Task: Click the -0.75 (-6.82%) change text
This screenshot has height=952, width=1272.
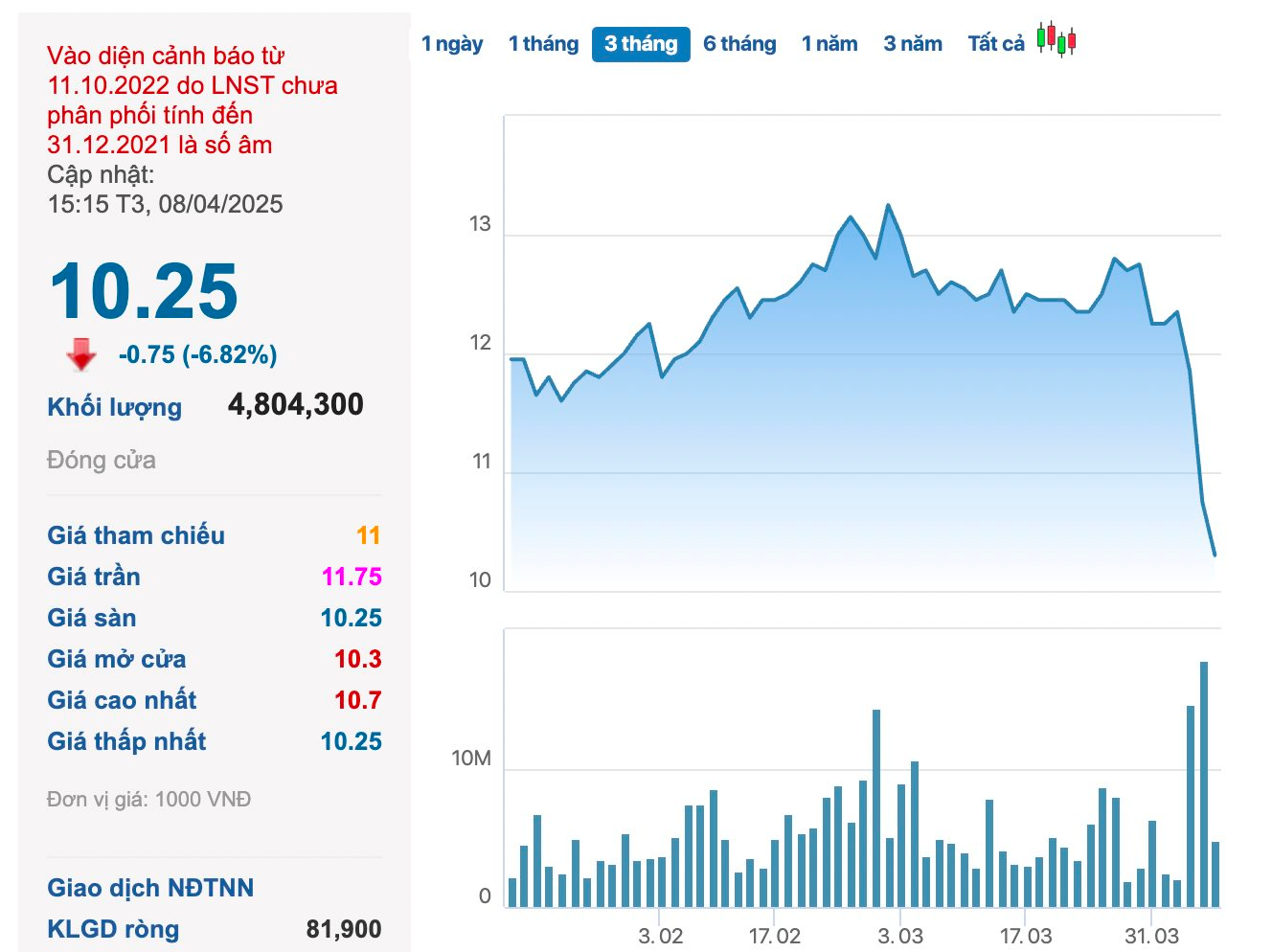Action: coord(198,355)
